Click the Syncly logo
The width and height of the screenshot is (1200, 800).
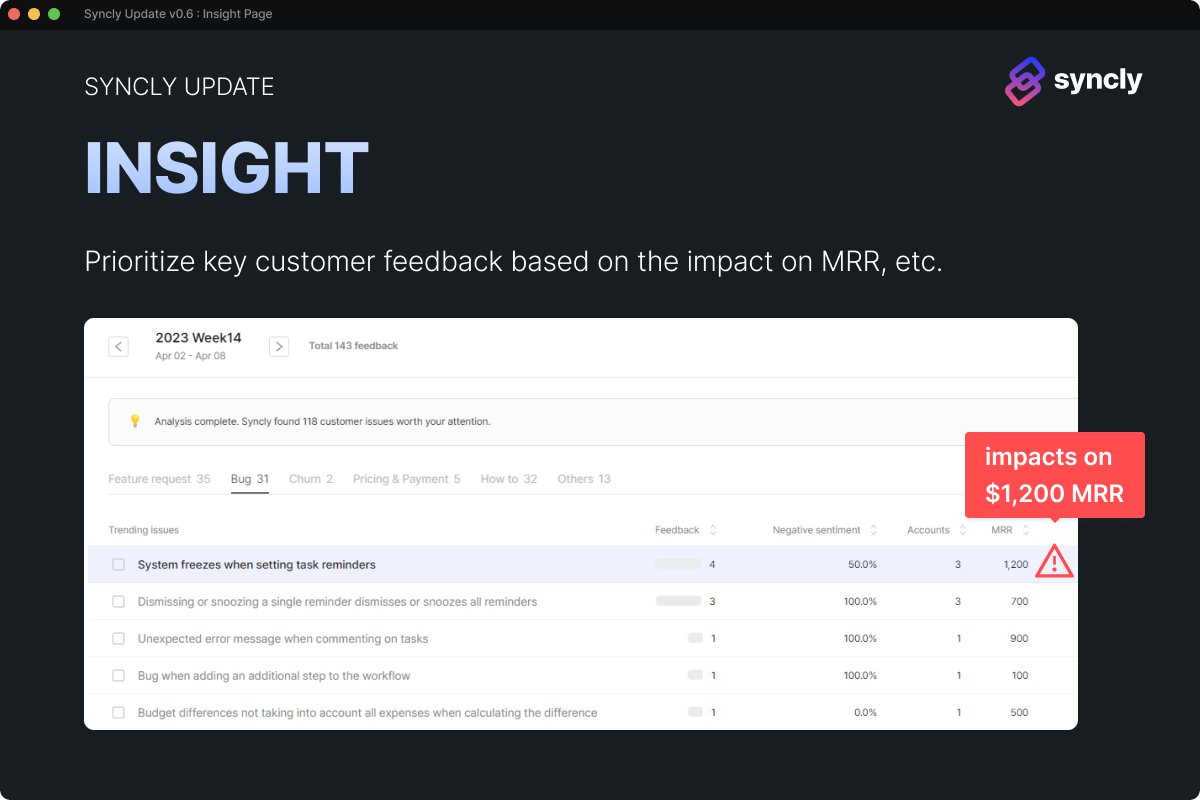coord(1073,81)
